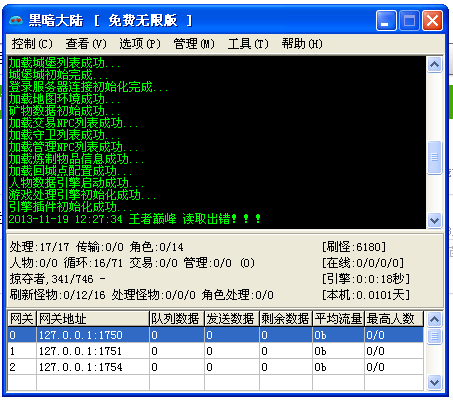This screenshot has width=453, height=400.
Task: Click log line 加载管理NPC列表成功
Action: 73,147
